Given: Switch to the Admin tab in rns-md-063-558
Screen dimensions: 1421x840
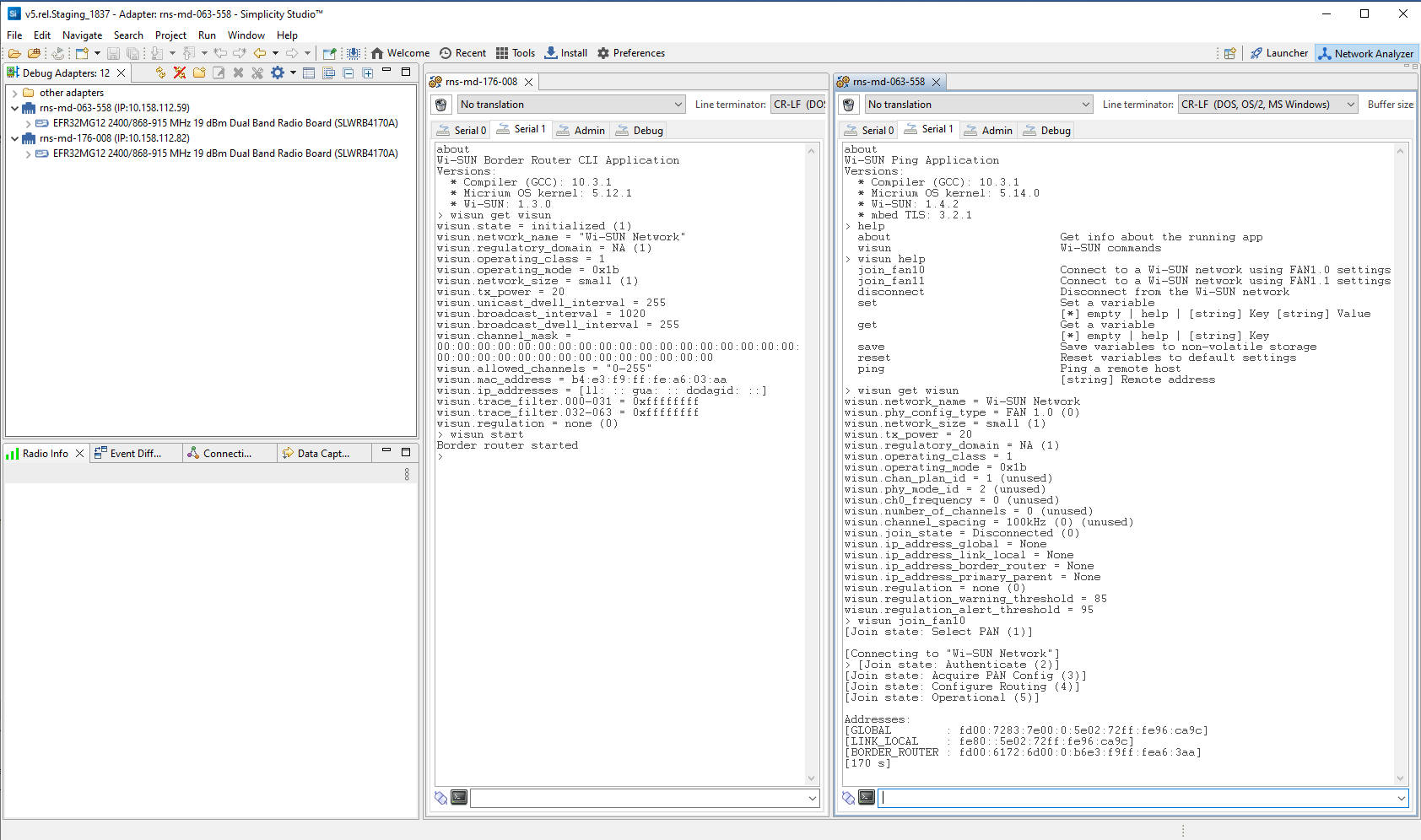Looking at the screenshot, I should [x=988, y=131].
